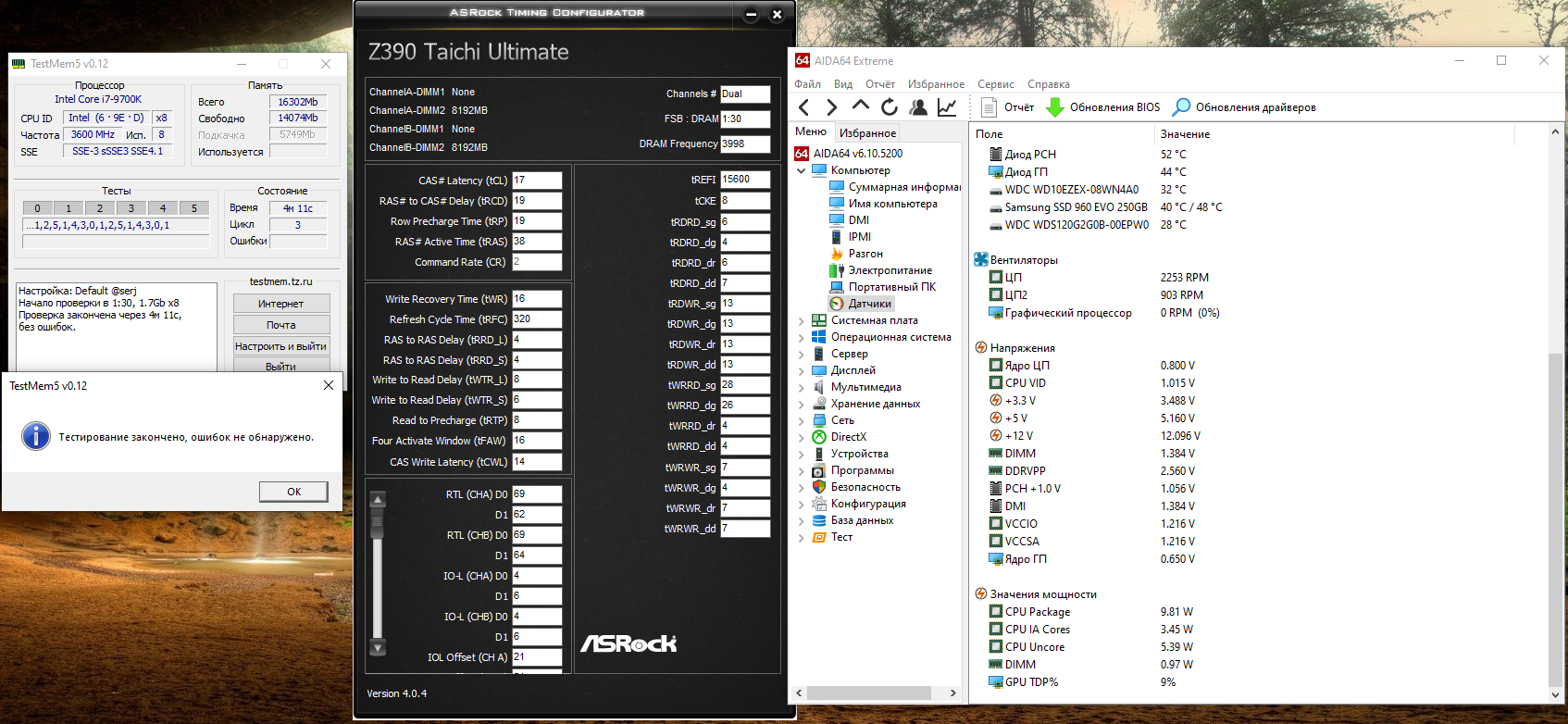Click the tREFI value field
This screenshot has width=1568, height=724.
click(x=745, y=180)
